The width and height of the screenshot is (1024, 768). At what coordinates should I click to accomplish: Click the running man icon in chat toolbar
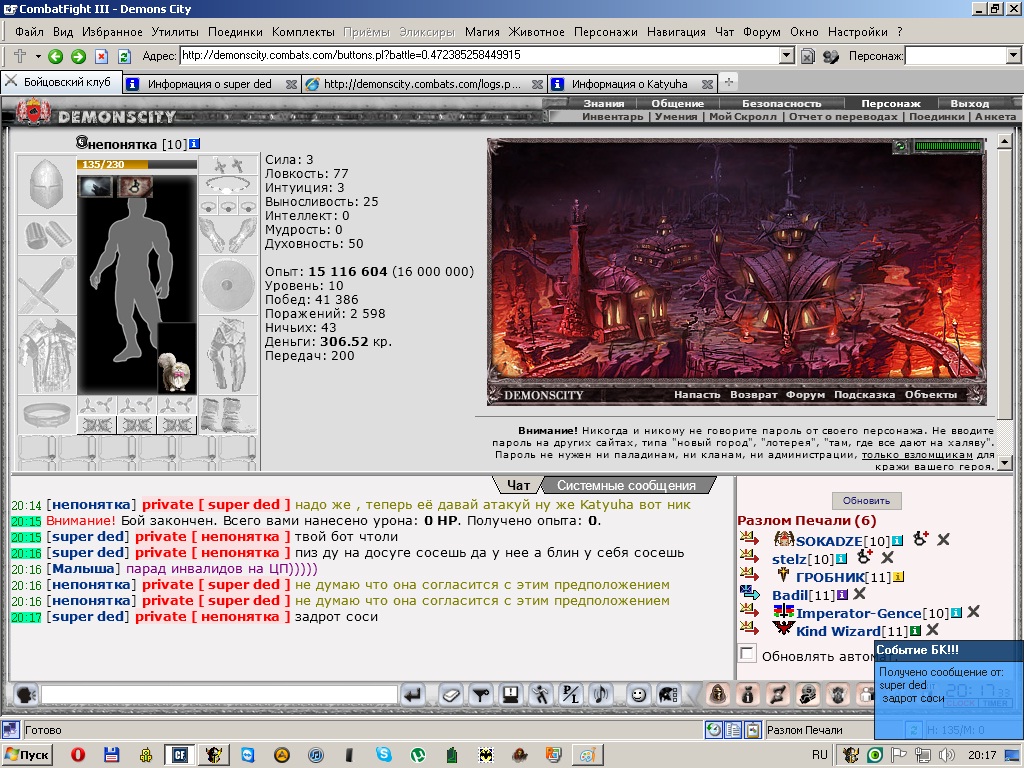[x=541, y=695]
